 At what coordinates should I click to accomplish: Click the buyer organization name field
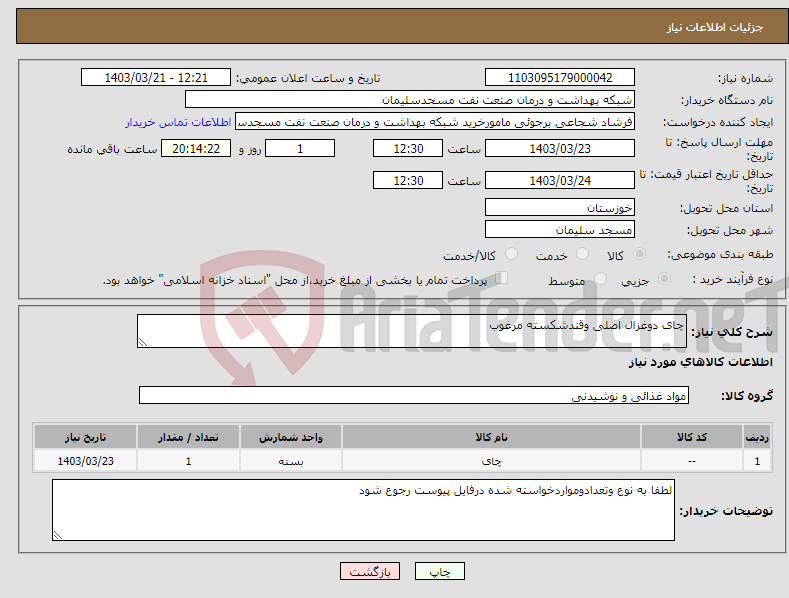[x=410, y=100]
